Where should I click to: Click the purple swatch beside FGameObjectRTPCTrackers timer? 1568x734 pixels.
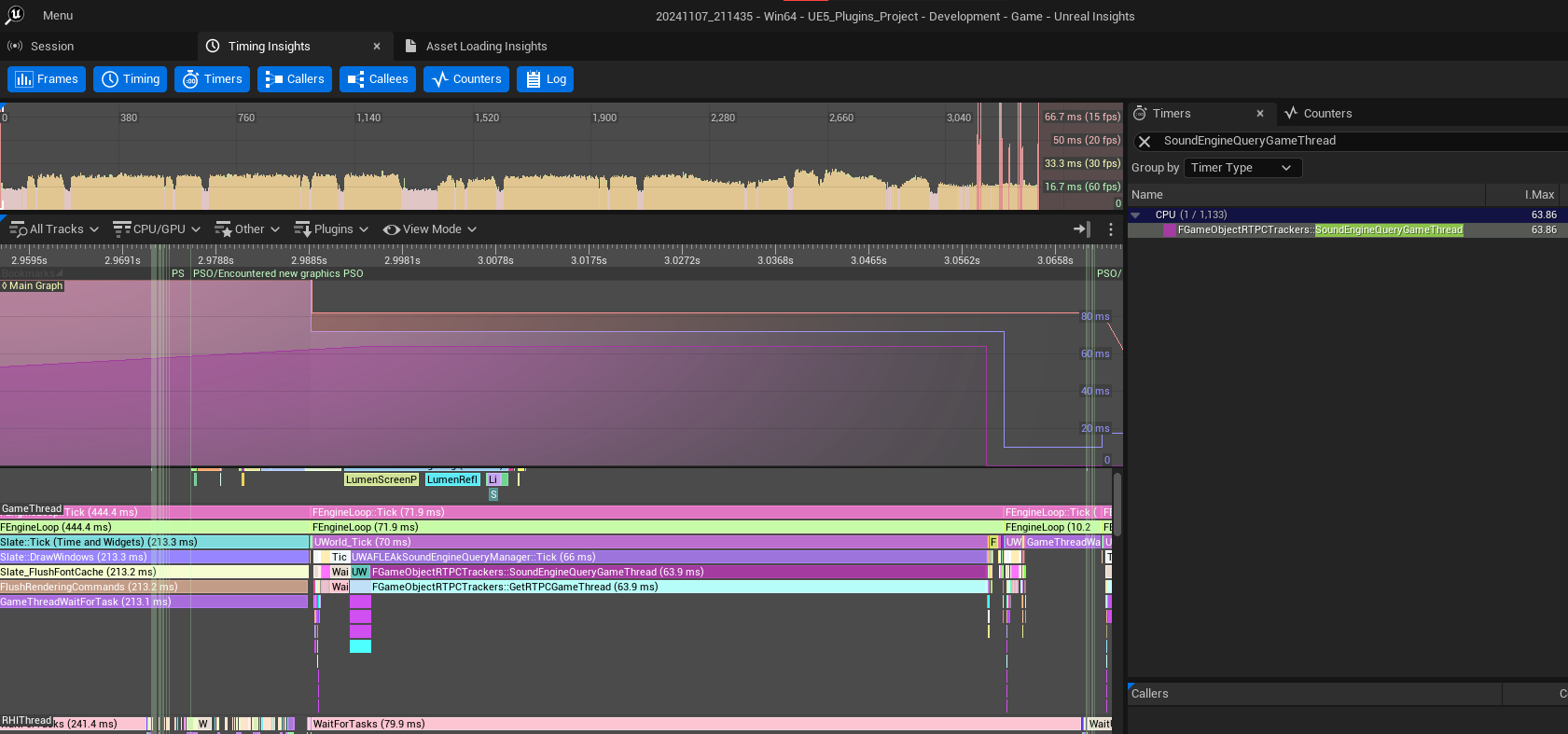[1170, 230]
